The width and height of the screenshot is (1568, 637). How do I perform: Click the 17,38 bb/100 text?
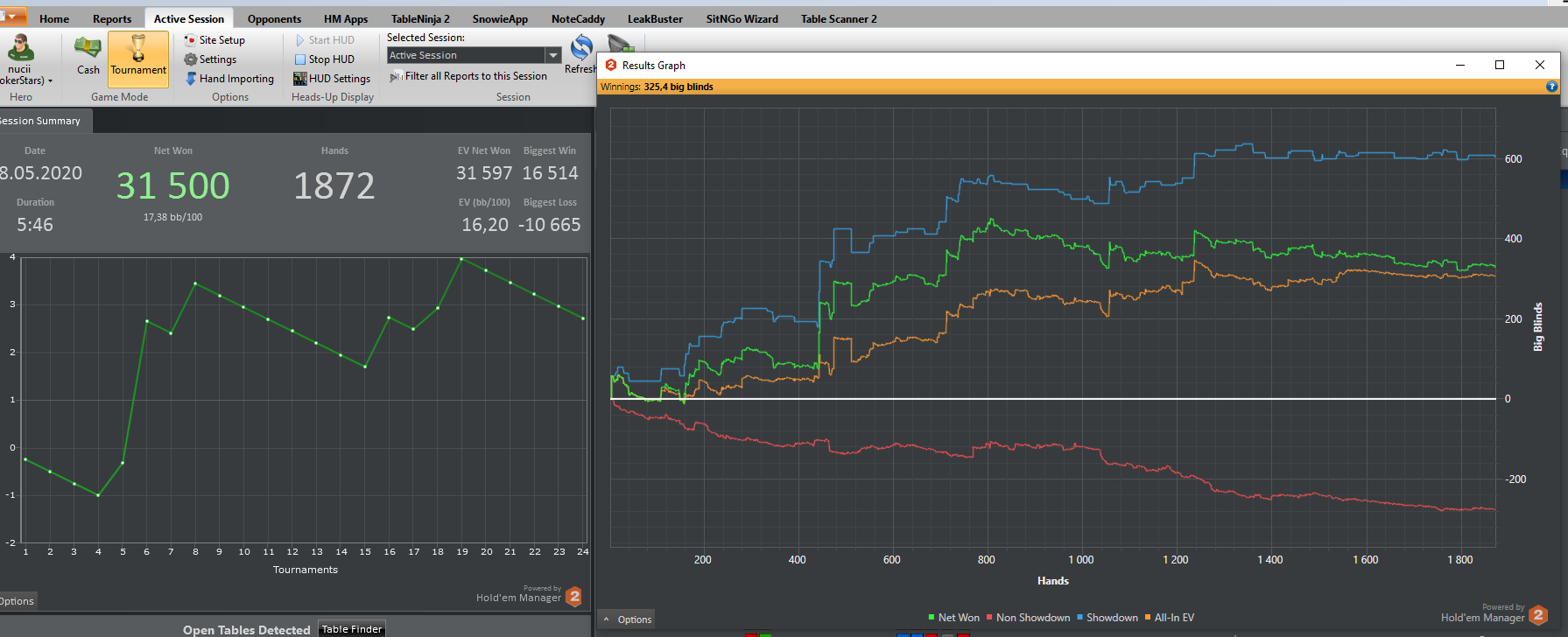pyautogui.click(x=172, y=217)
